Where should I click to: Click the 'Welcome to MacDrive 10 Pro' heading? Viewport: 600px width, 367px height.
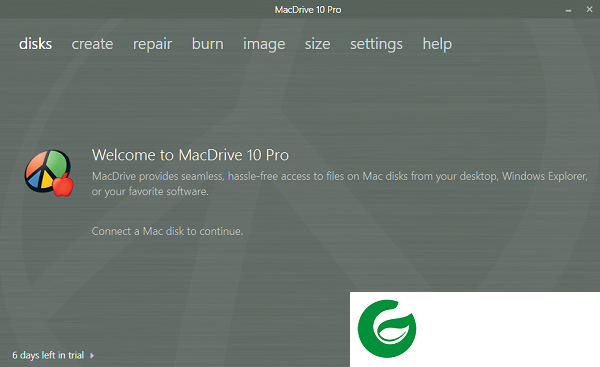190,155
